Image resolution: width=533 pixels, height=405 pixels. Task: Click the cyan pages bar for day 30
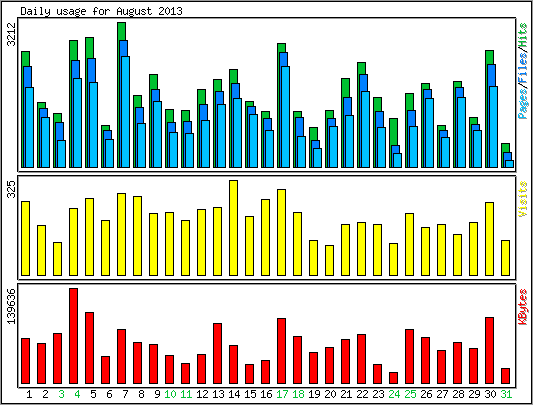tap(494, 127)
